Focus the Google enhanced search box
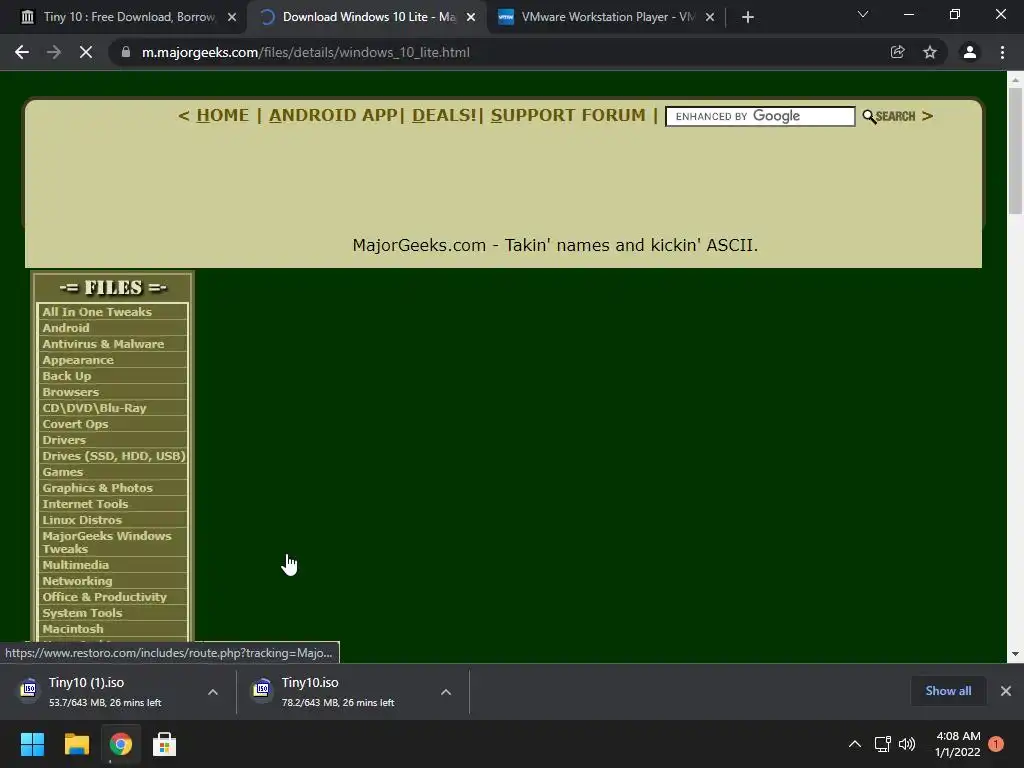This screenshot has width=1024, height=768. [760, 116]
